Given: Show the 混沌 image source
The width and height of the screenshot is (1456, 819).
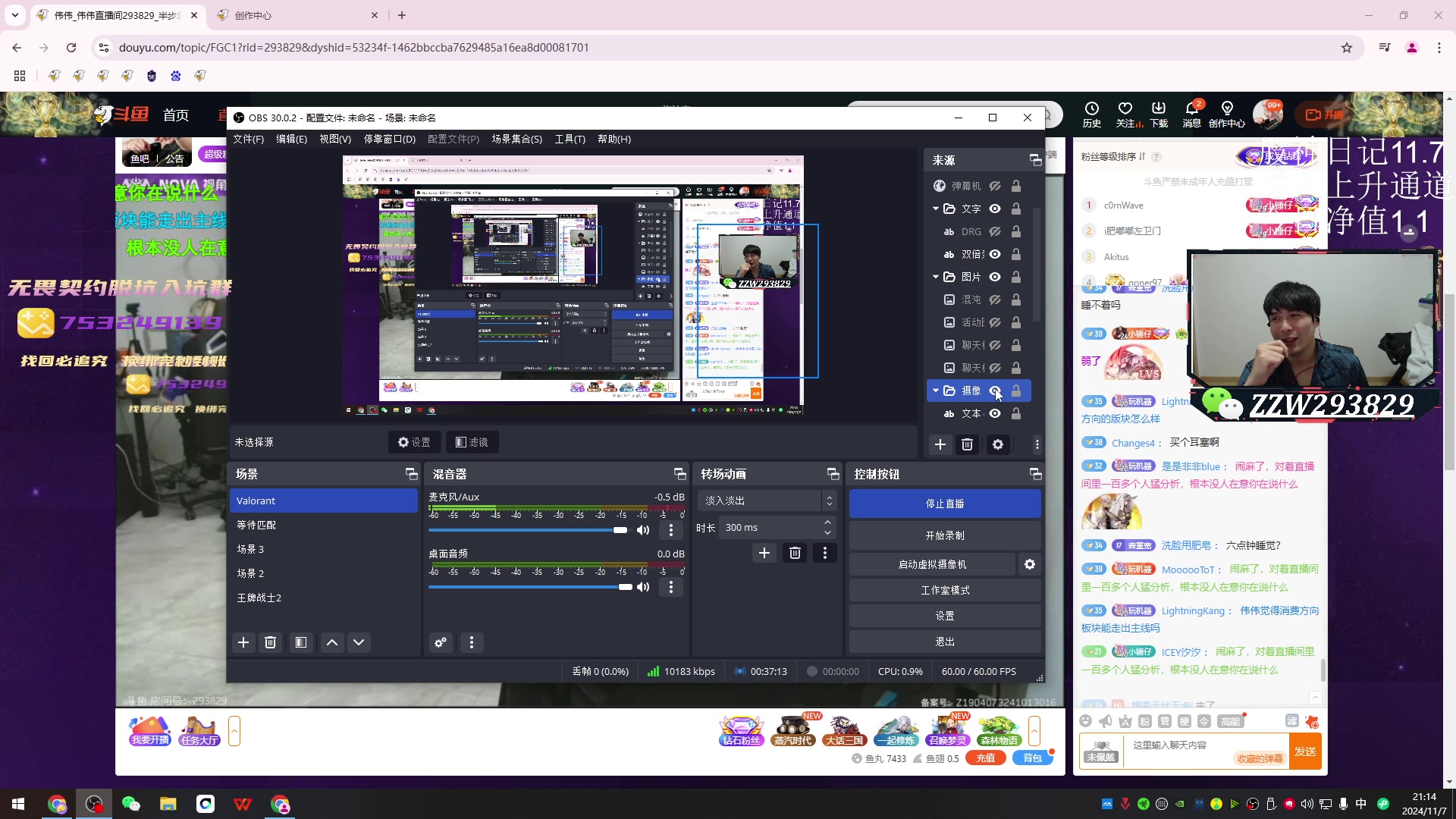Looking at the screenshot, I should 995,300.
